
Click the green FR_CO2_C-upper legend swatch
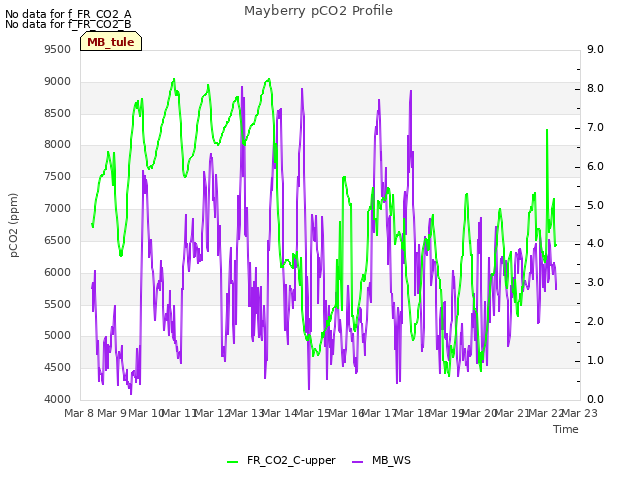coord(232,462)
